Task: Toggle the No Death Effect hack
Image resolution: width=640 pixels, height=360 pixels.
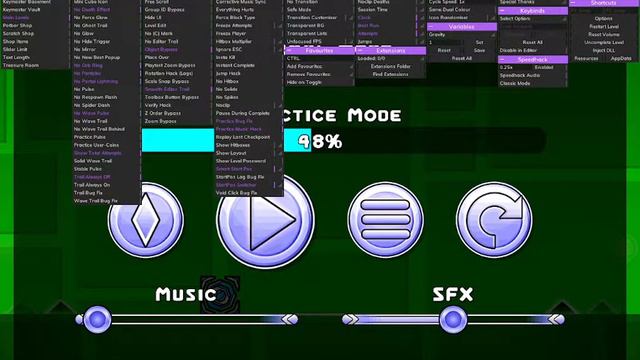Action: (x=106, y=9)
